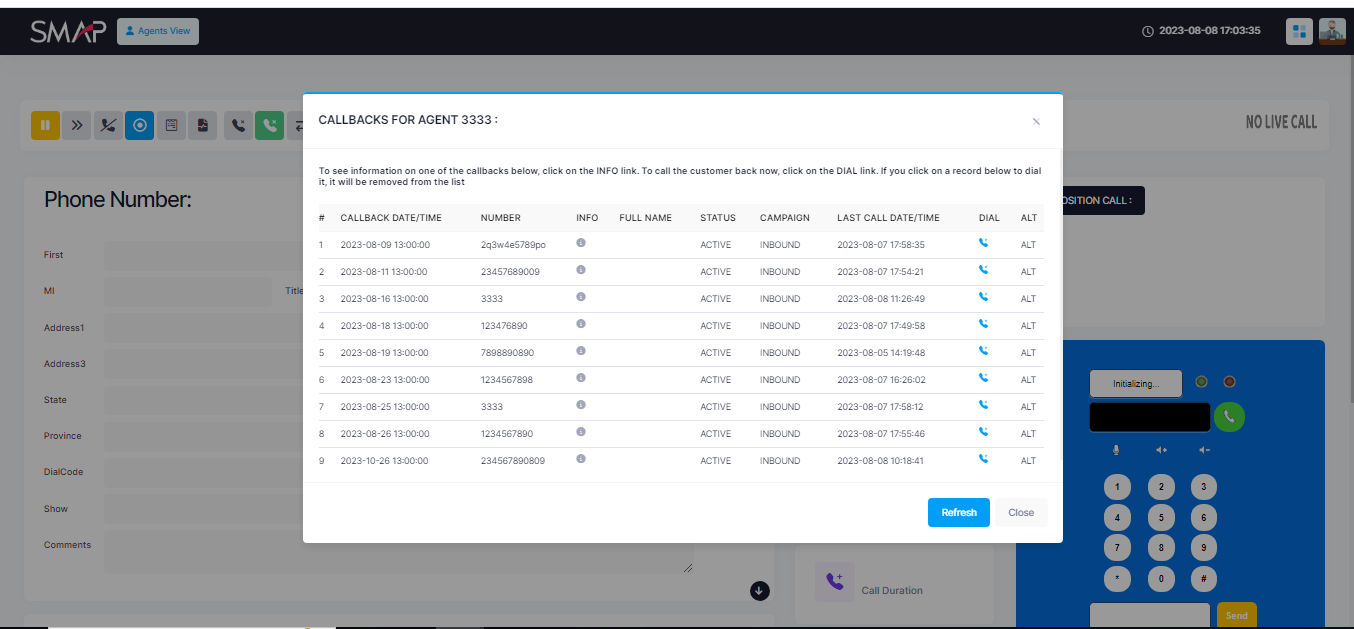Mute the softphone microphone
1354x629 pixels.
pyautogui.click(x=1116, y=450)
